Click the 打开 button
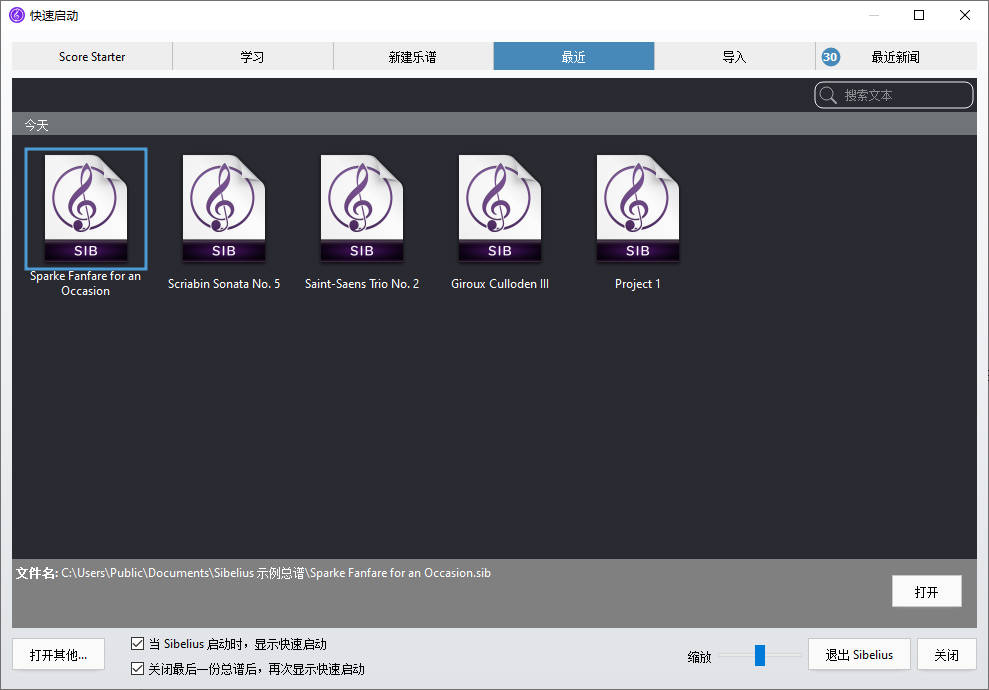 click(927, 591)
